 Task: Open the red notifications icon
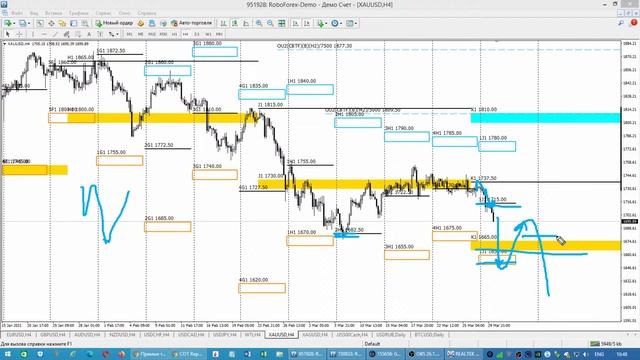click(634, 23)
